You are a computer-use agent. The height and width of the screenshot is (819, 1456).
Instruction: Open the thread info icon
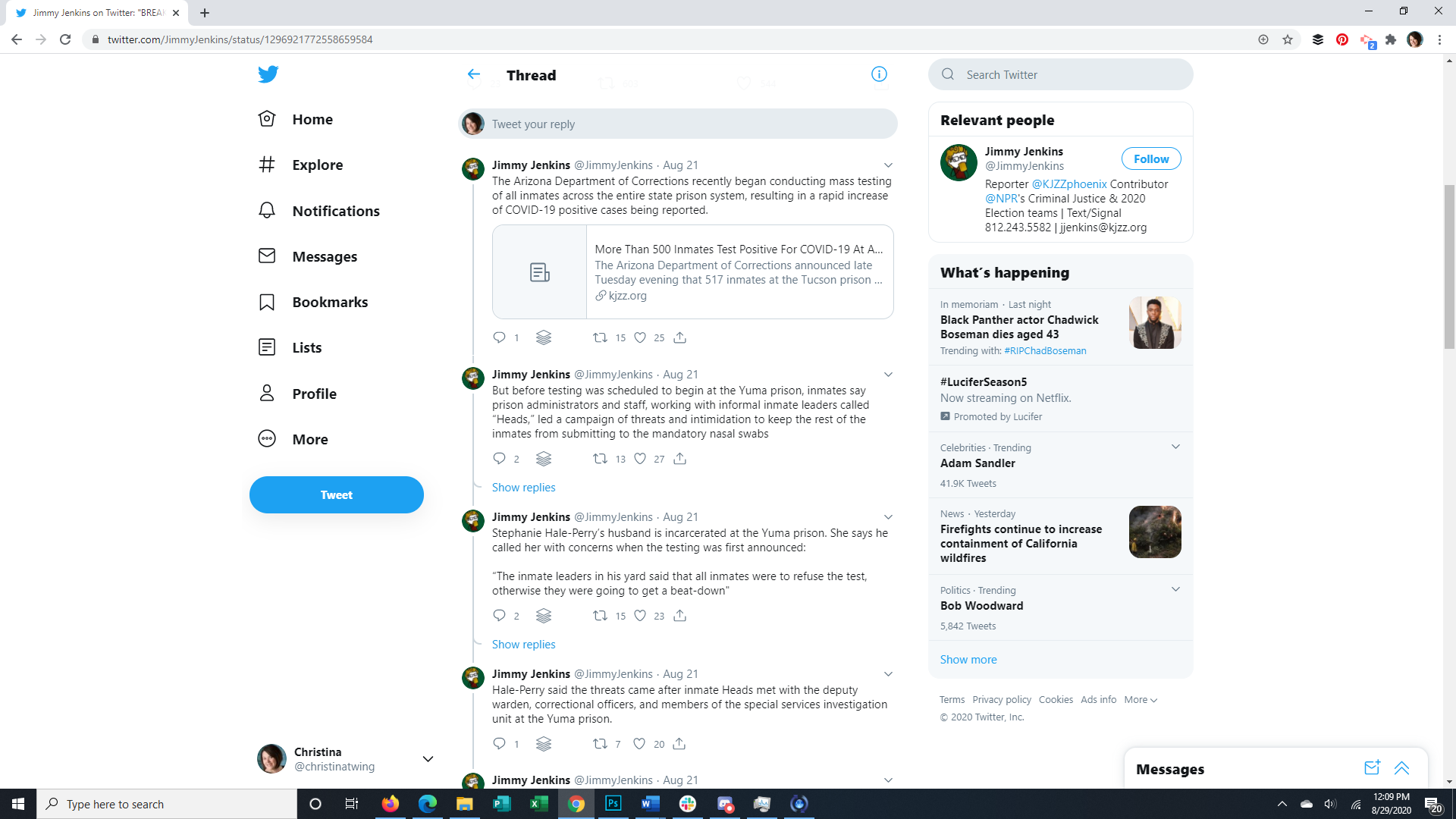879,74
